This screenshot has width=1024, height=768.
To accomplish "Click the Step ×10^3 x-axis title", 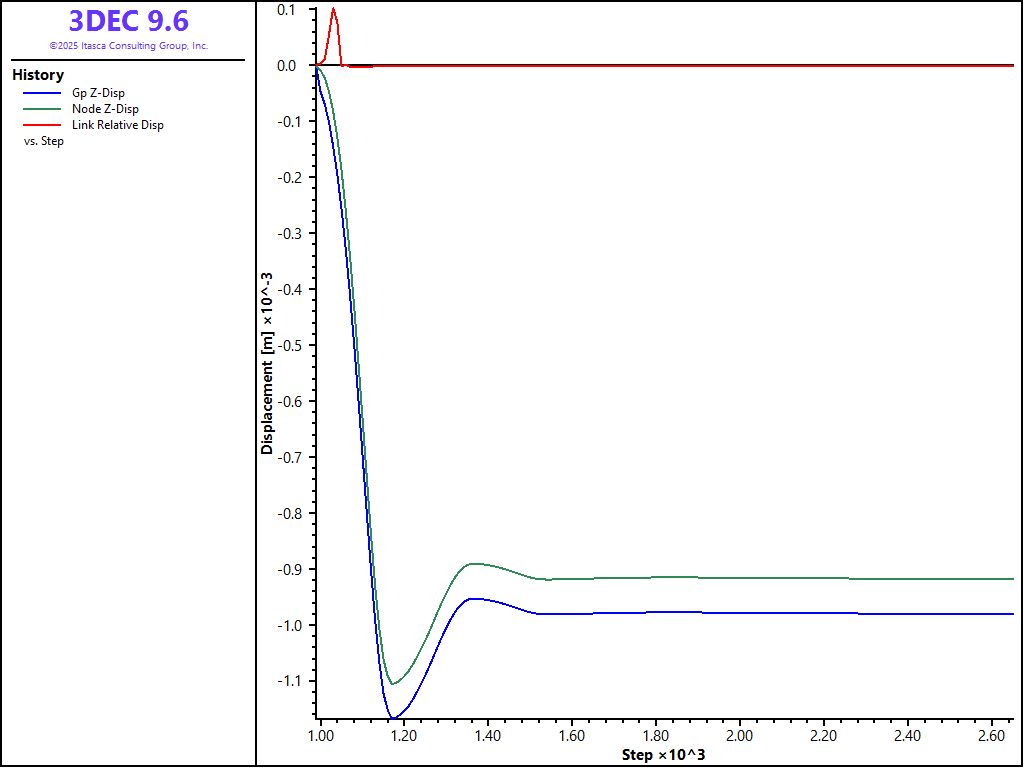I will (663, 754).
